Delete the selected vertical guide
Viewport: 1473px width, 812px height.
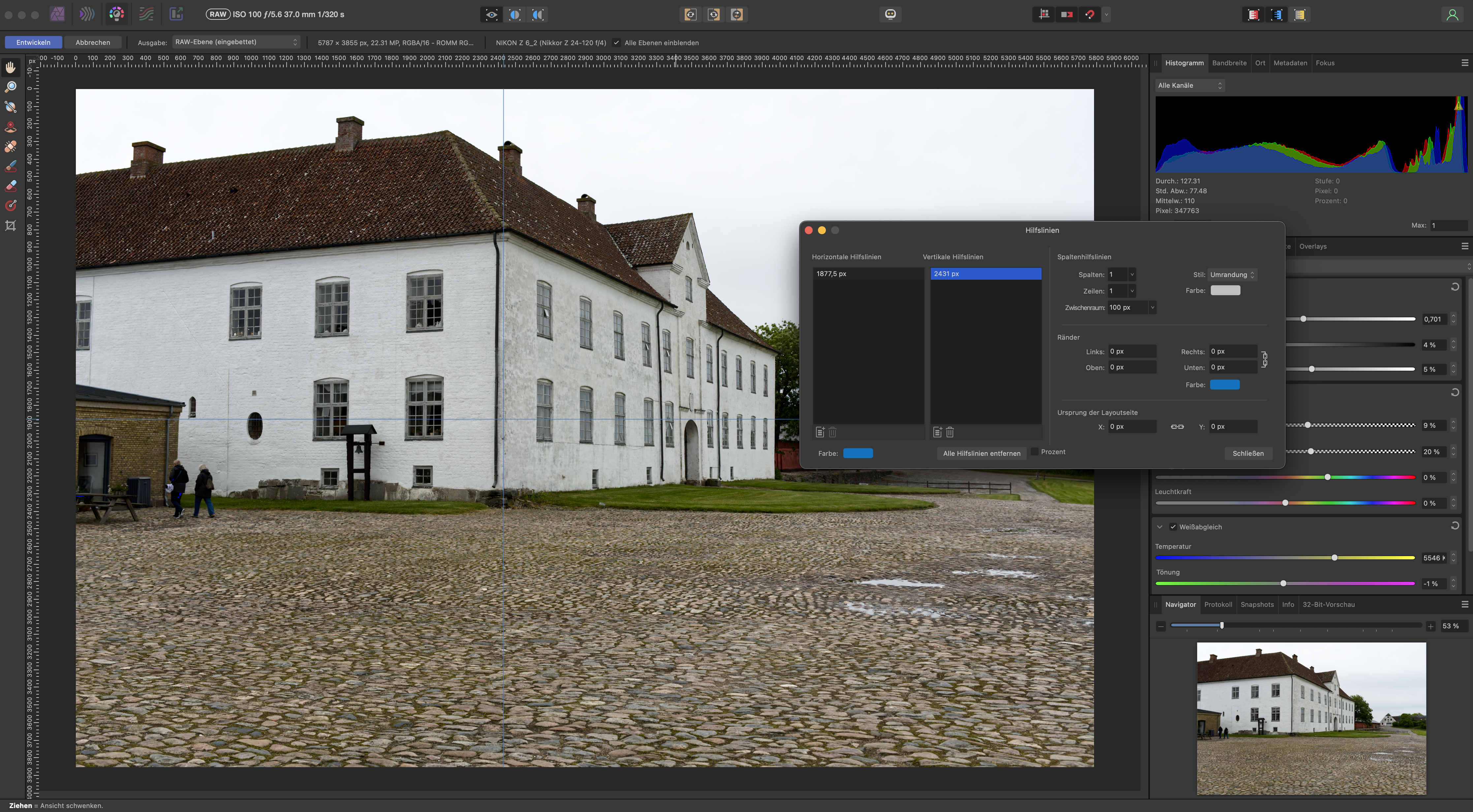[x=950, y=432]
